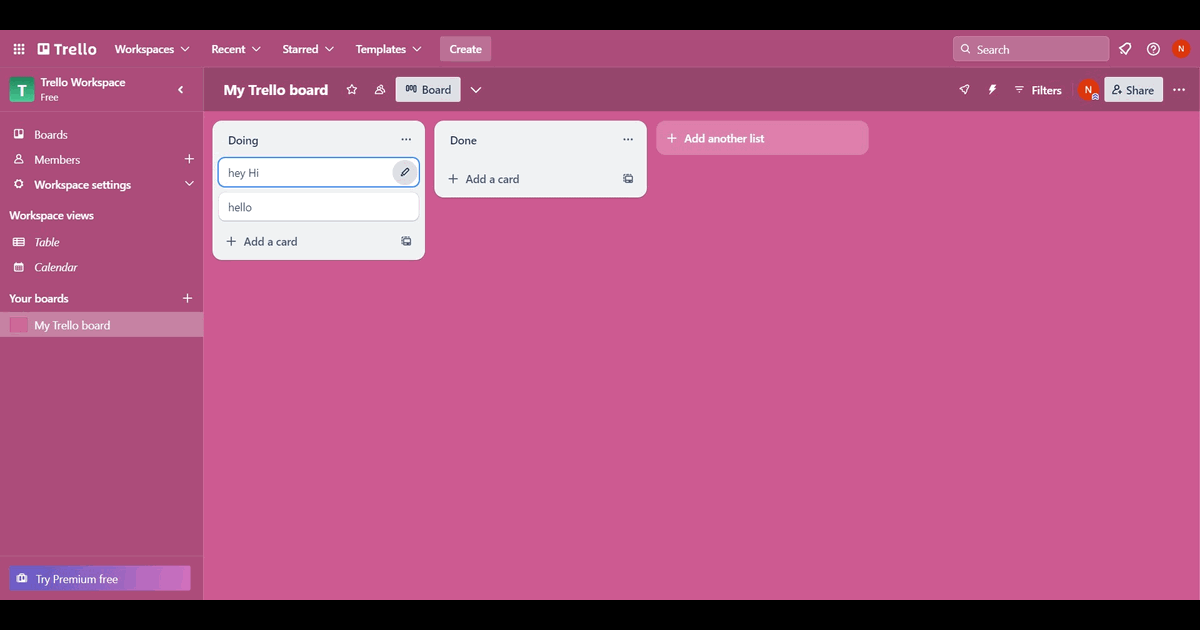Screen dimensions: 1200x630
Task: Open the Workspaces dropdown menu
Action: coord(152,49)
